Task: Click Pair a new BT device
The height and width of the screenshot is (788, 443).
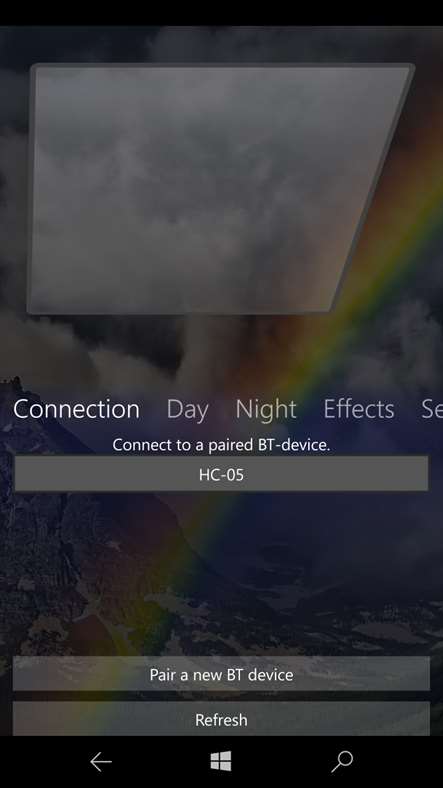Action: point(222,674)
